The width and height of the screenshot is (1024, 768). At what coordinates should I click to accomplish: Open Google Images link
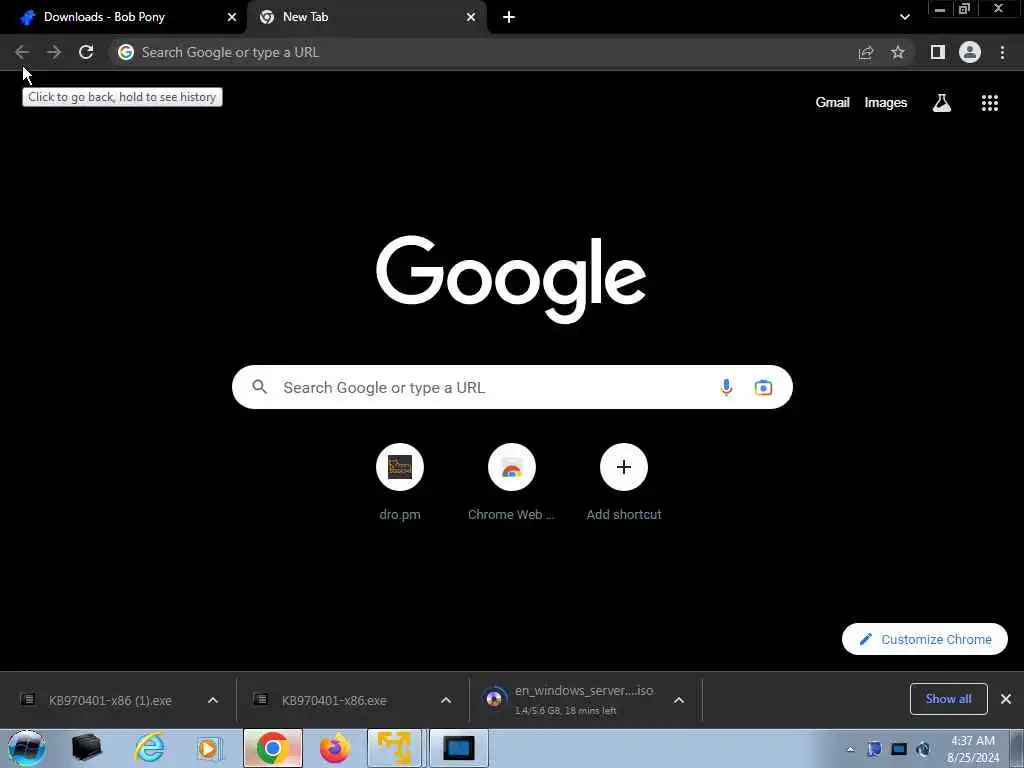[886, 103]
